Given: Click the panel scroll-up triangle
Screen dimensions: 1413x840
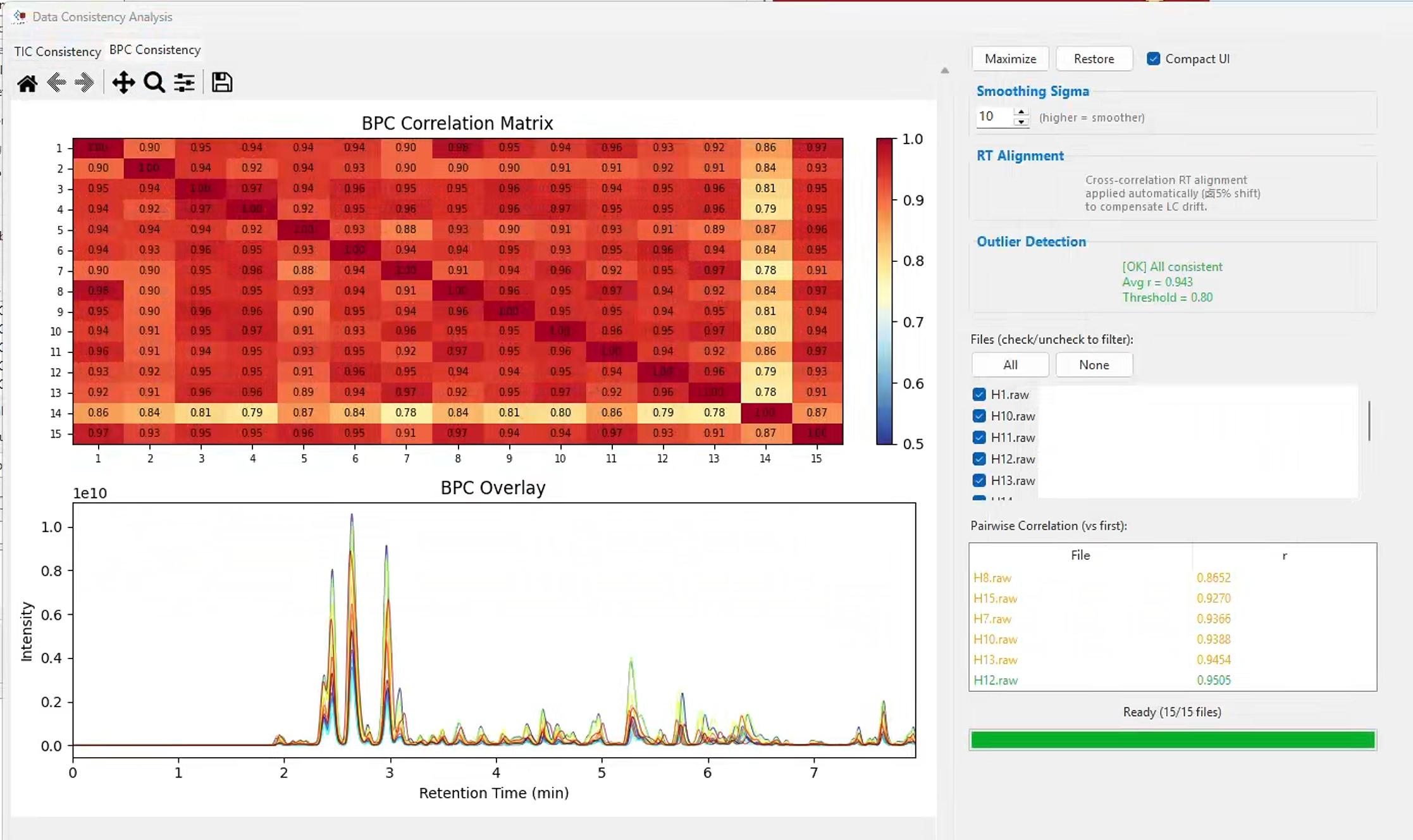Looking at the screenshot, I should click(x=945, y=71).
